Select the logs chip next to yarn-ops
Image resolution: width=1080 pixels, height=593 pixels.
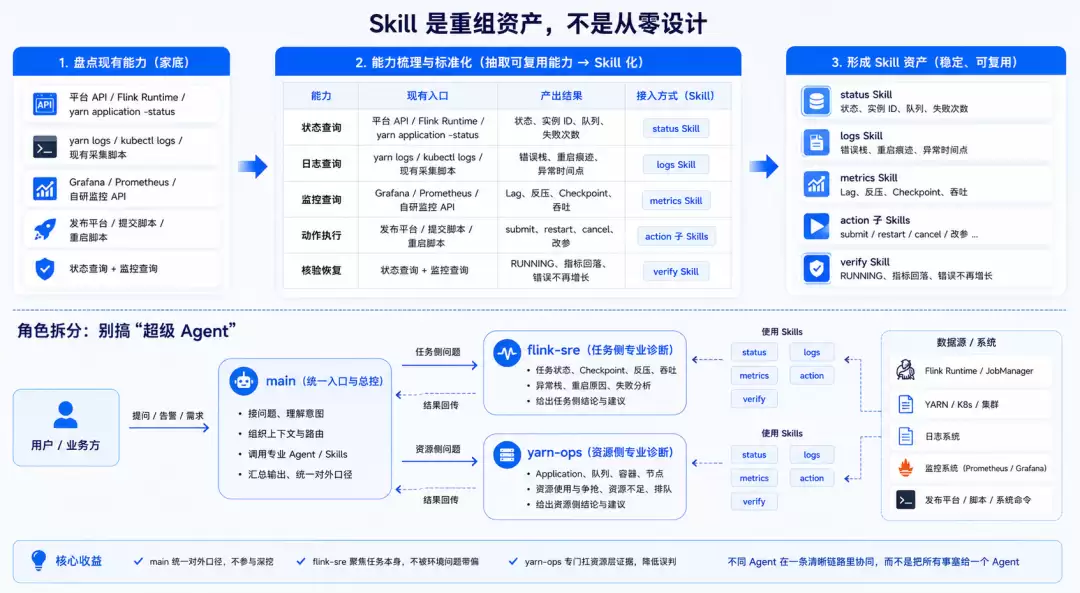click(811, 455)
